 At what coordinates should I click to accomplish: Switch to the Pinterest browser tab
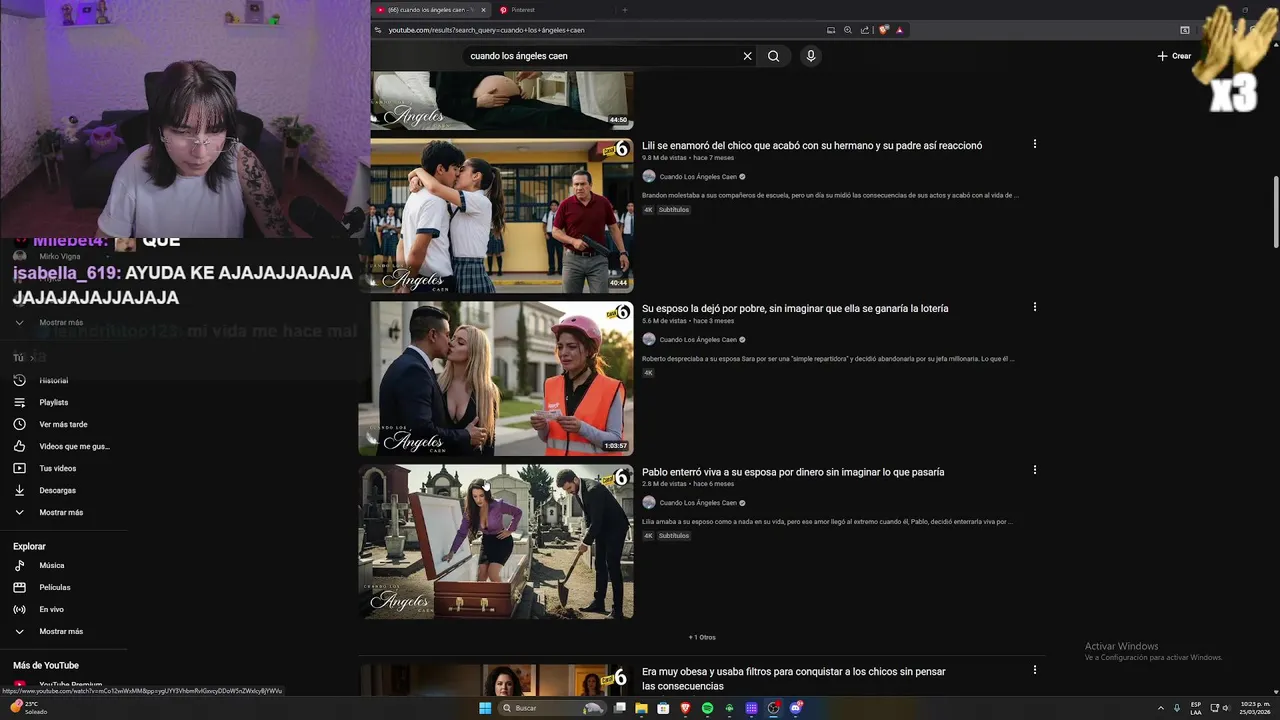pyautogui.click(x=523, y=10)
